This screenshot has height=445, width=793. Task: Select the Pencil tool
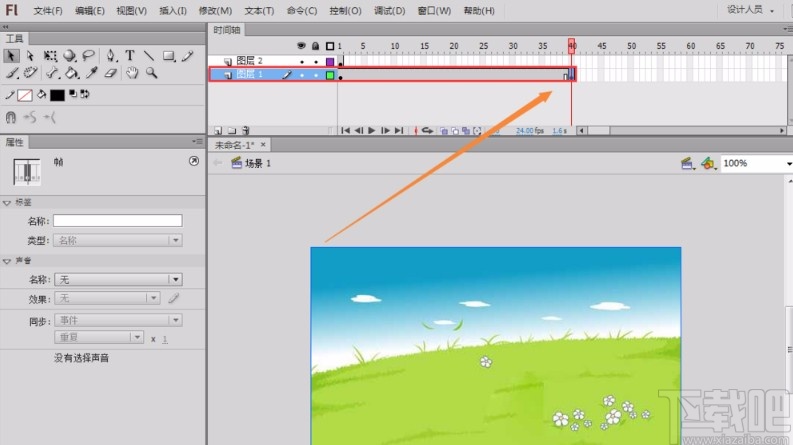(188, 56)
